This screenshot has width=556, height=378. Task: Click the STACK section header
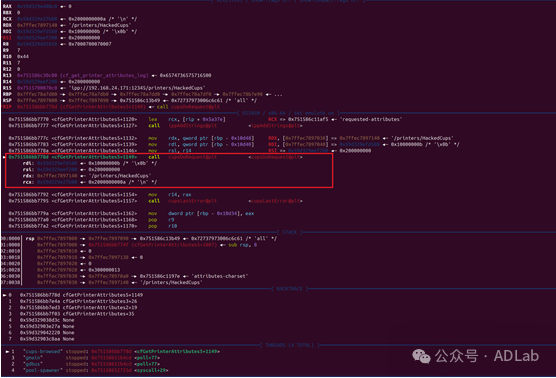tap(290, 232)
